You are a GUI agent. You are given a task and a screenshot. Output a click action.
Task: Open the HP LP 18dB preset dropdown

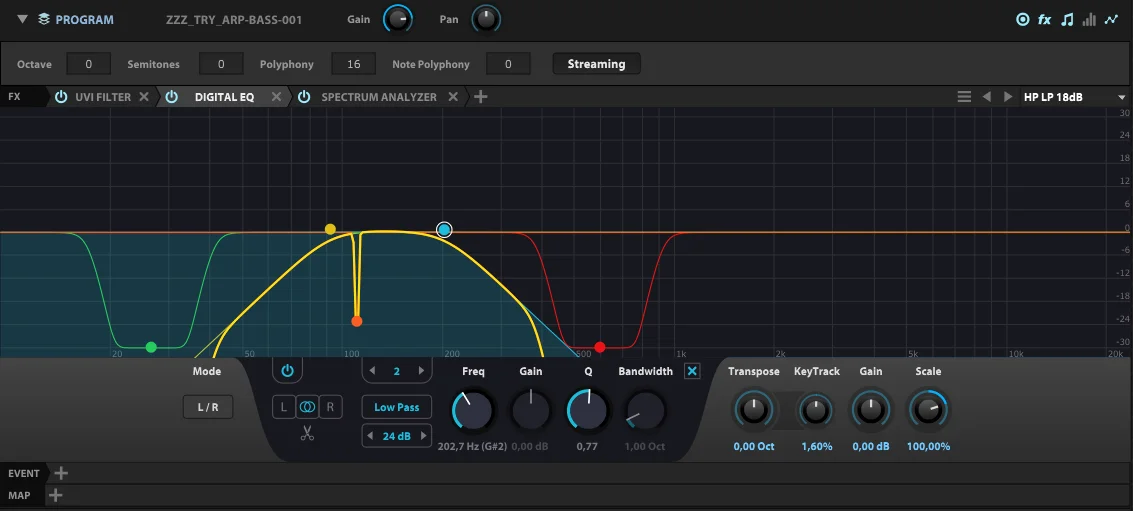coord(1075,97)
